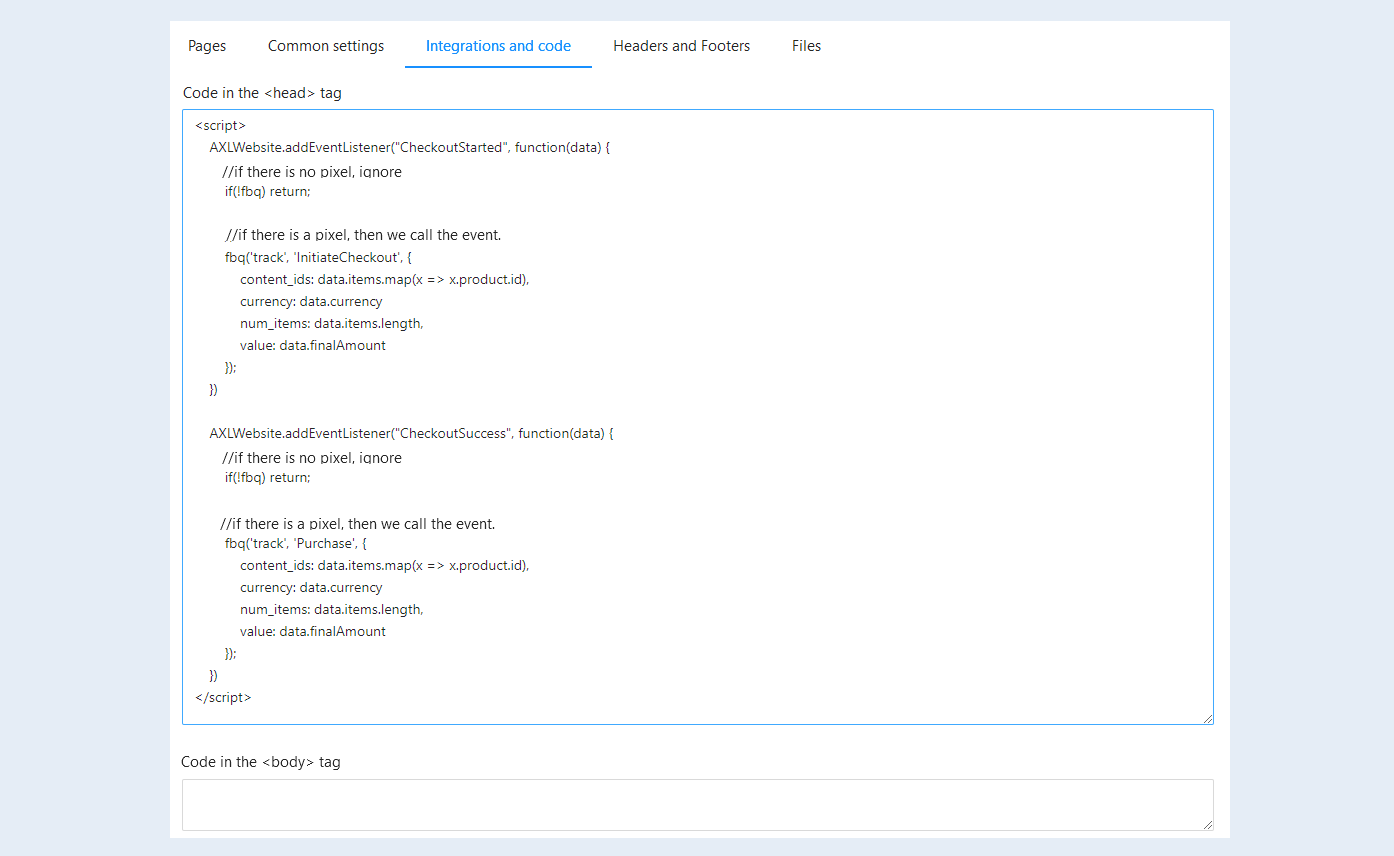Click the 'Code in the <head> tag' label
The image size is (1394, 856).
pos(262,93)
